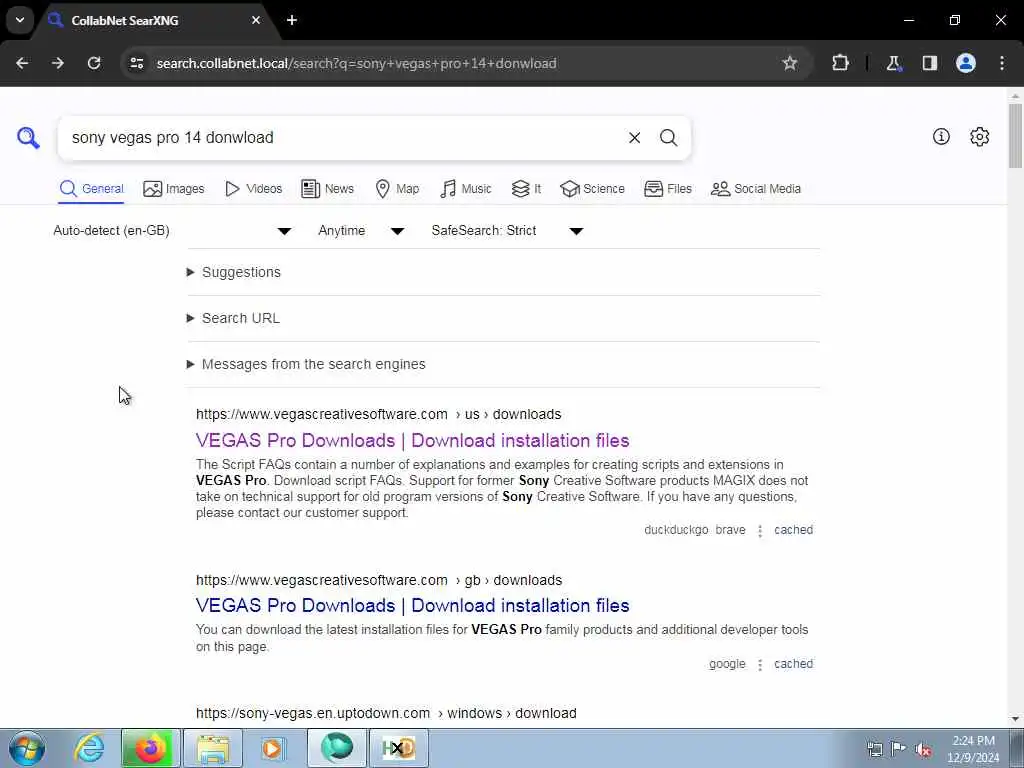Switch to the Map category
1024x768 pixels.
[x=397, y=189]
